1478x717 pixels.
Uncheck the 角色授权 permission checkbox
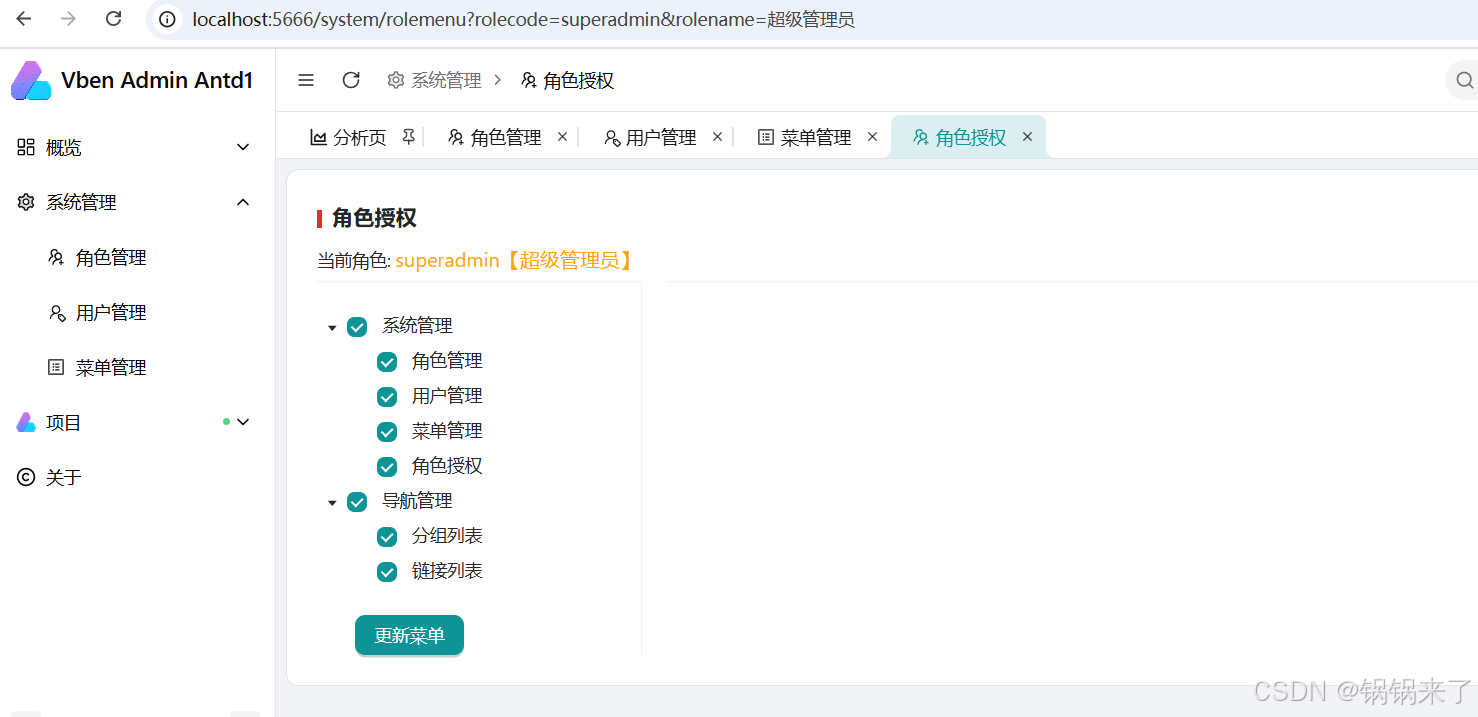coord(387,466)
